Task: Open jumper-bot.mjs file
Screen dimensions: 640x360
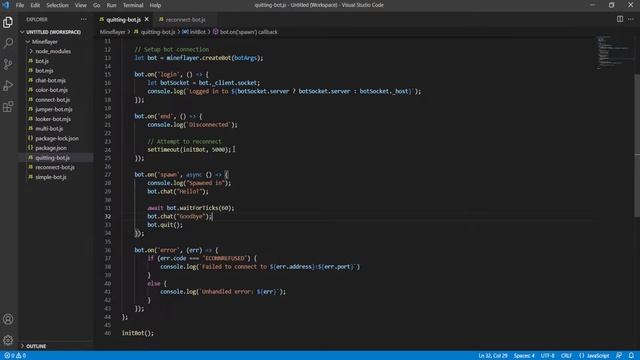Action: tap(53, 109)
